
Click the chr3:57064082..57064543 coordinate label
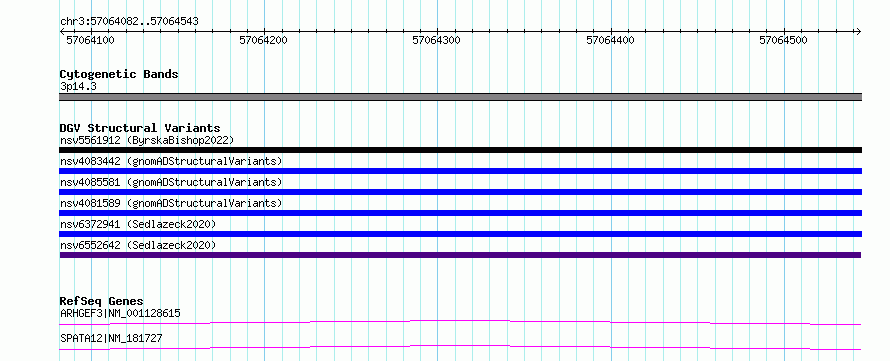pos(129,22)
